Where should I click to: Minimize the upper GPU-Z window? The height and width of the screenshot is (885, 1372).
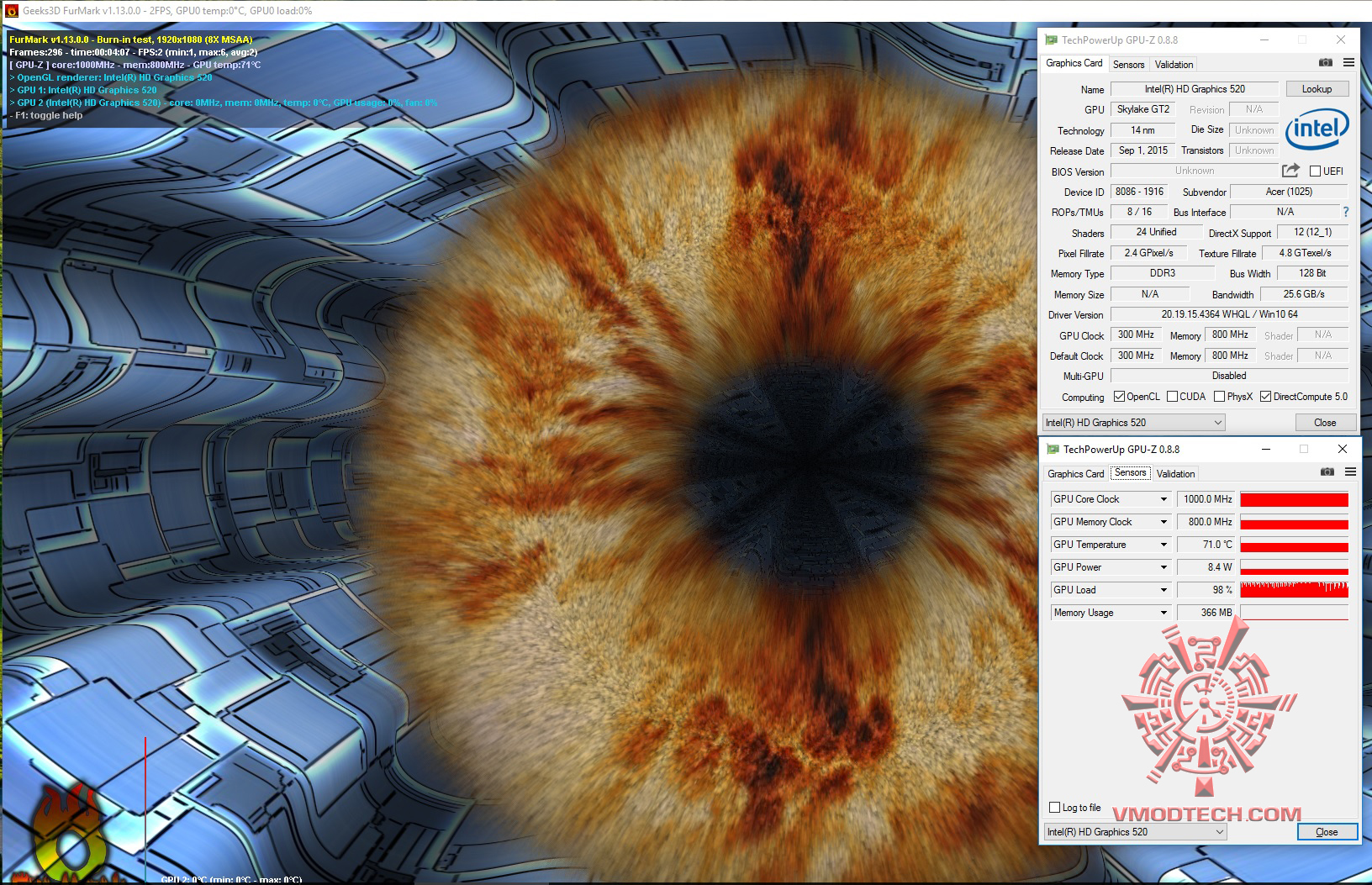click(1264, 40)
